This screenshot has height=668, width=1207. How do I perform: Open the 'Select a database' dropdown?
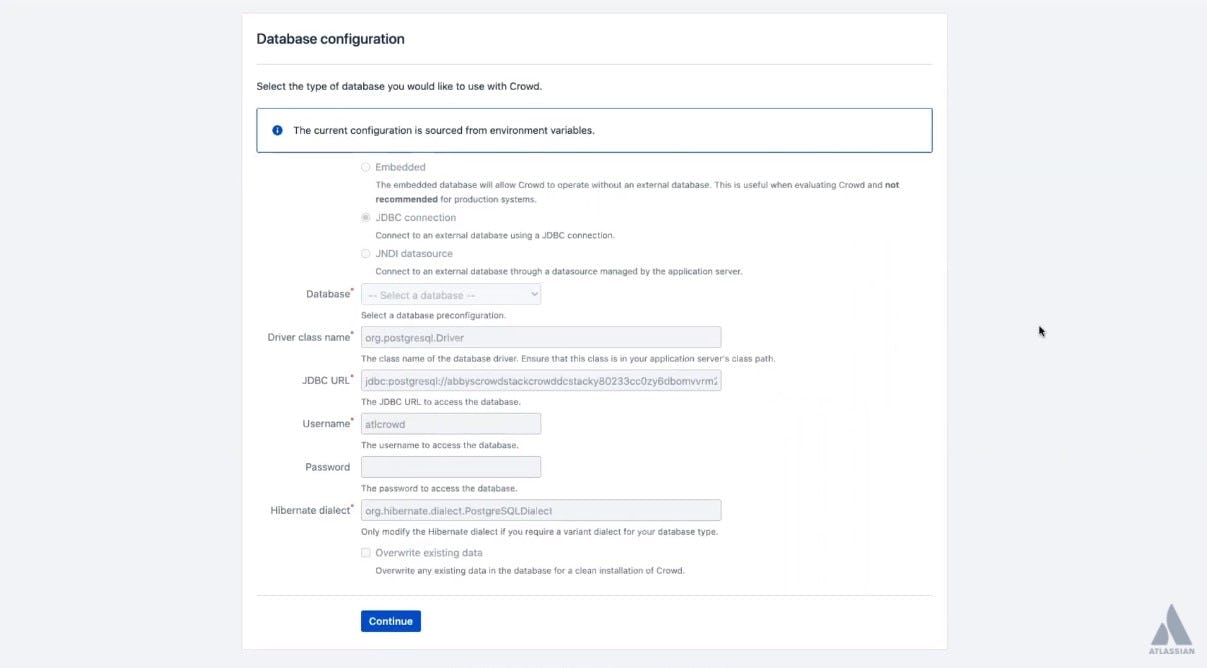click(451, 295)
